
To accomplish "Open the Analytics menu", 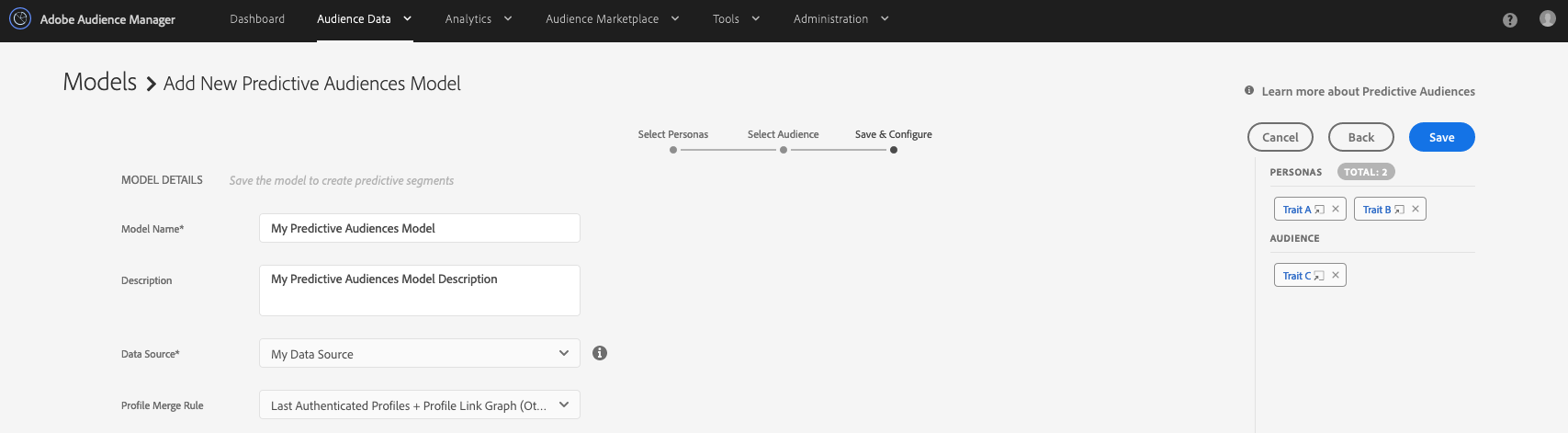I will pyautogui.click(x=468, y=18).
